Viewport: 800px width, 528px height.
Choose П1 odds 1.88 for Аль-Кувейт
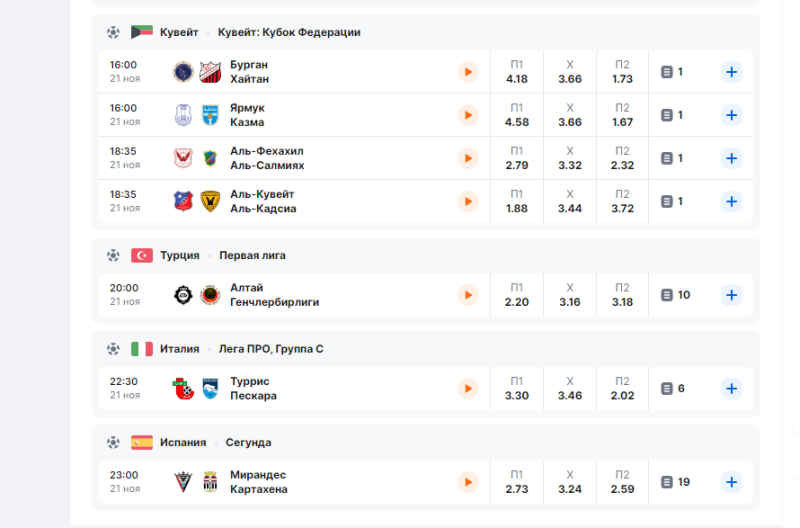point(517,201)
